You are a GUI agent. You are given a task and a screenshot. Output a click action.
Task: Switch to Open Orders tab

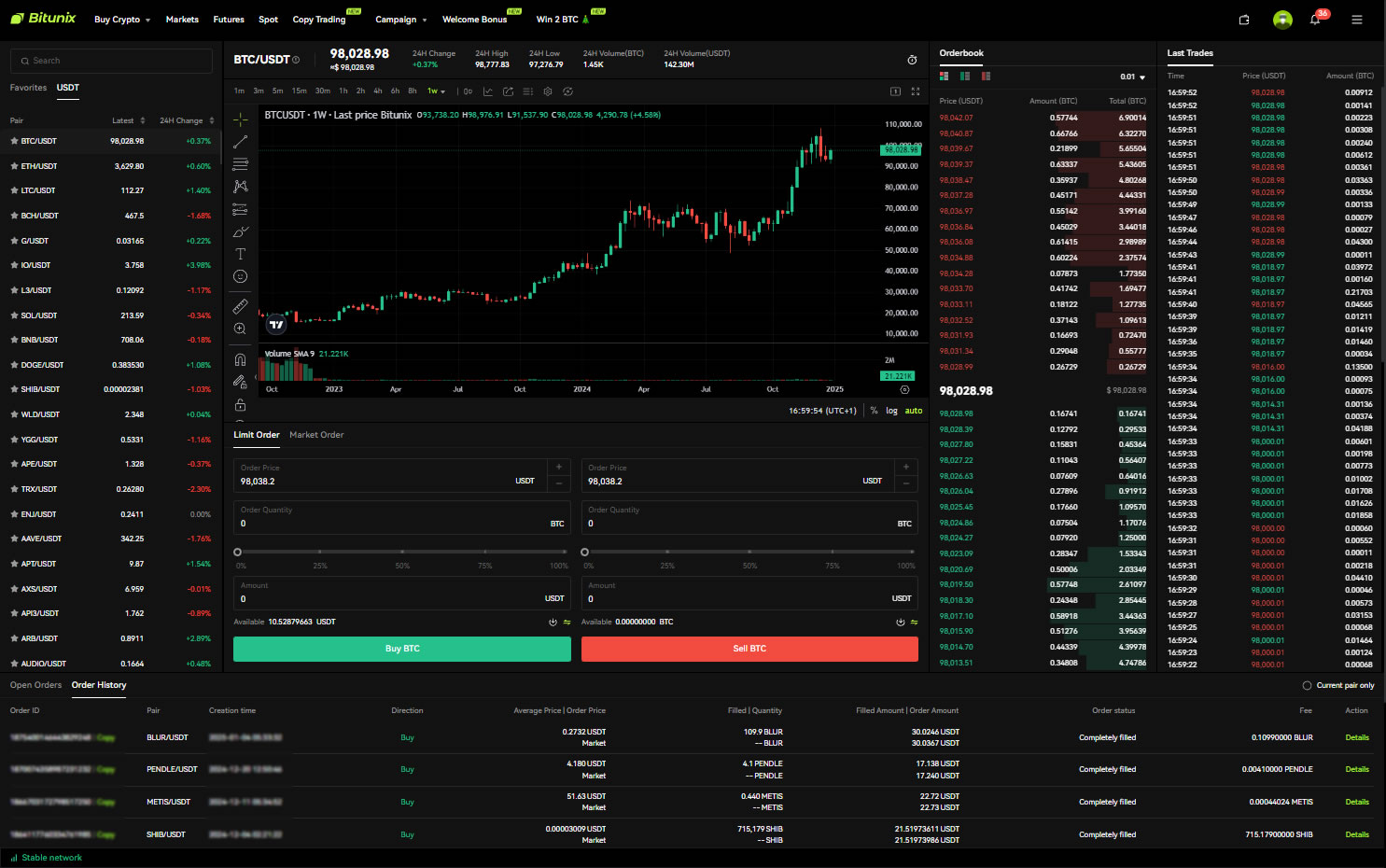click(x=35, y=685)
